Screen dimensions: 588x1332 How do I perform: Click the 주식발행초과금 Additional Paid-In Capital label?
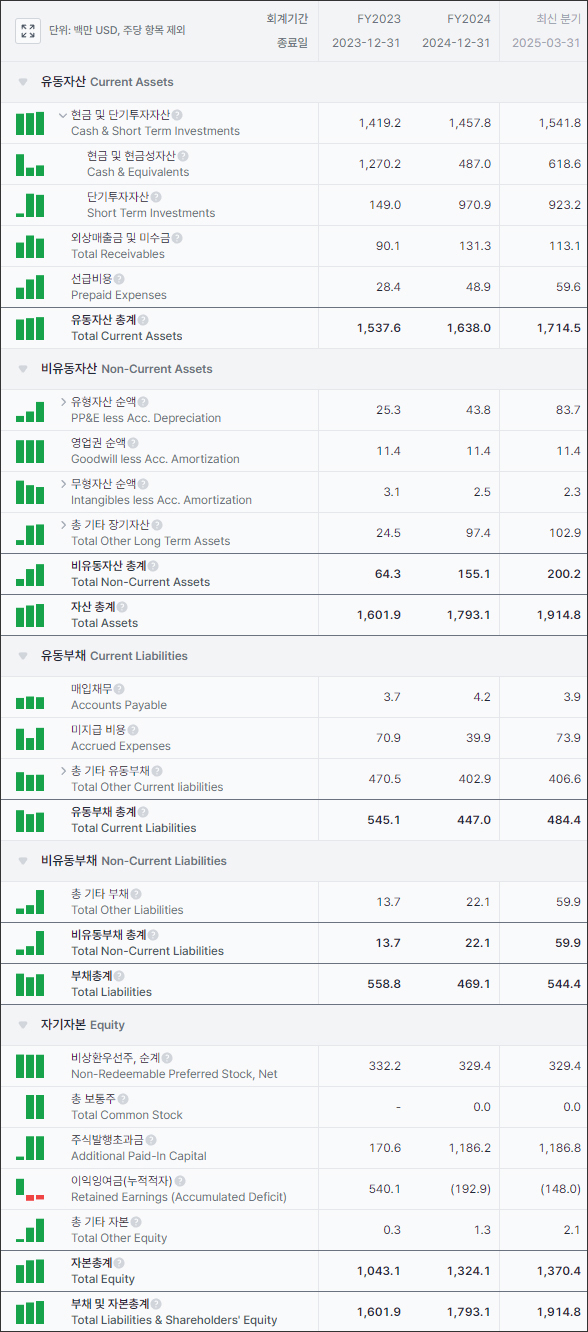click(139, 1148)
